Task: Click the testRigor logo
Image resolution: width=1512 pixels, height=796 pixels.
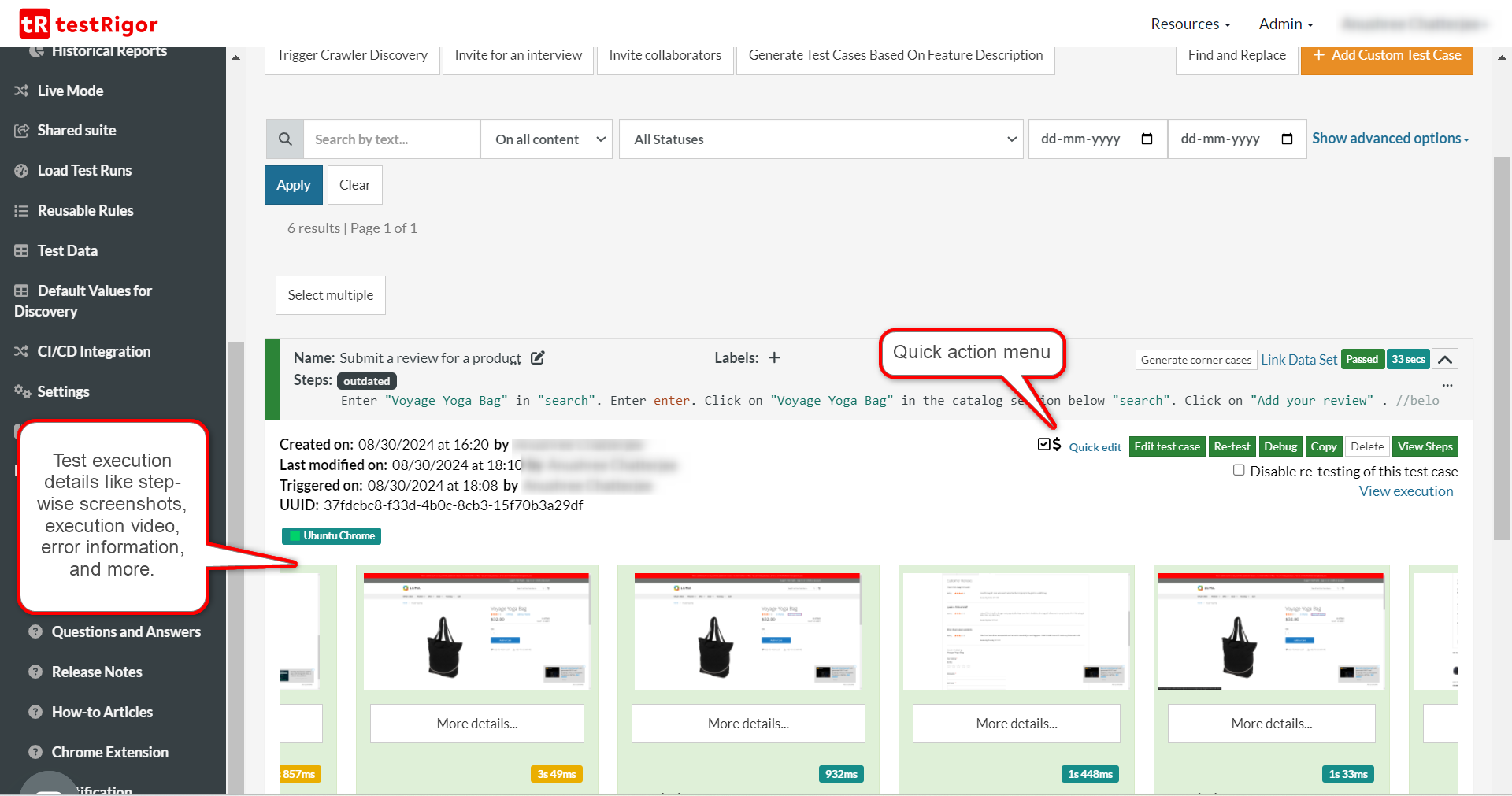Action: click(x=88, y=24)
